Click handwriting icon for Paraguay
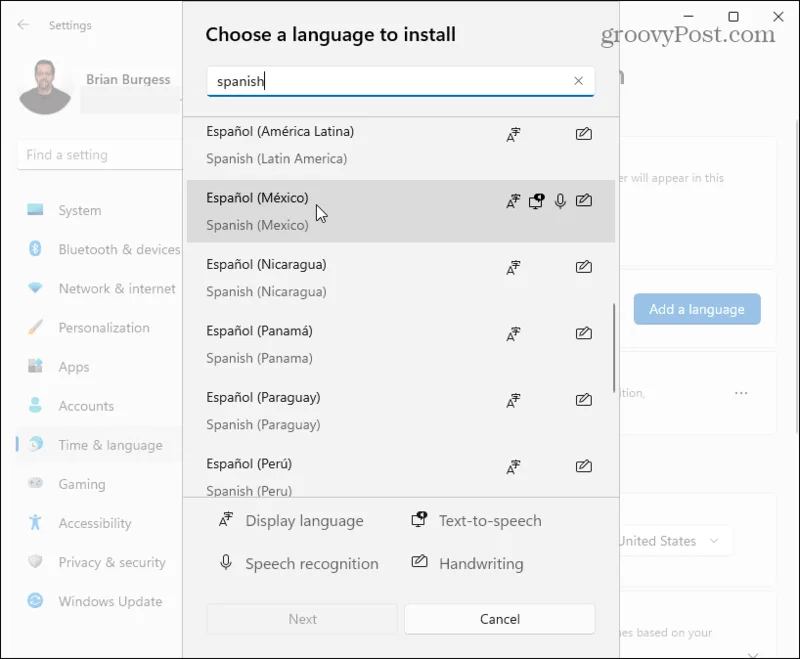Image resolution: width=800 pixels, height=659 pixels. 584,400
